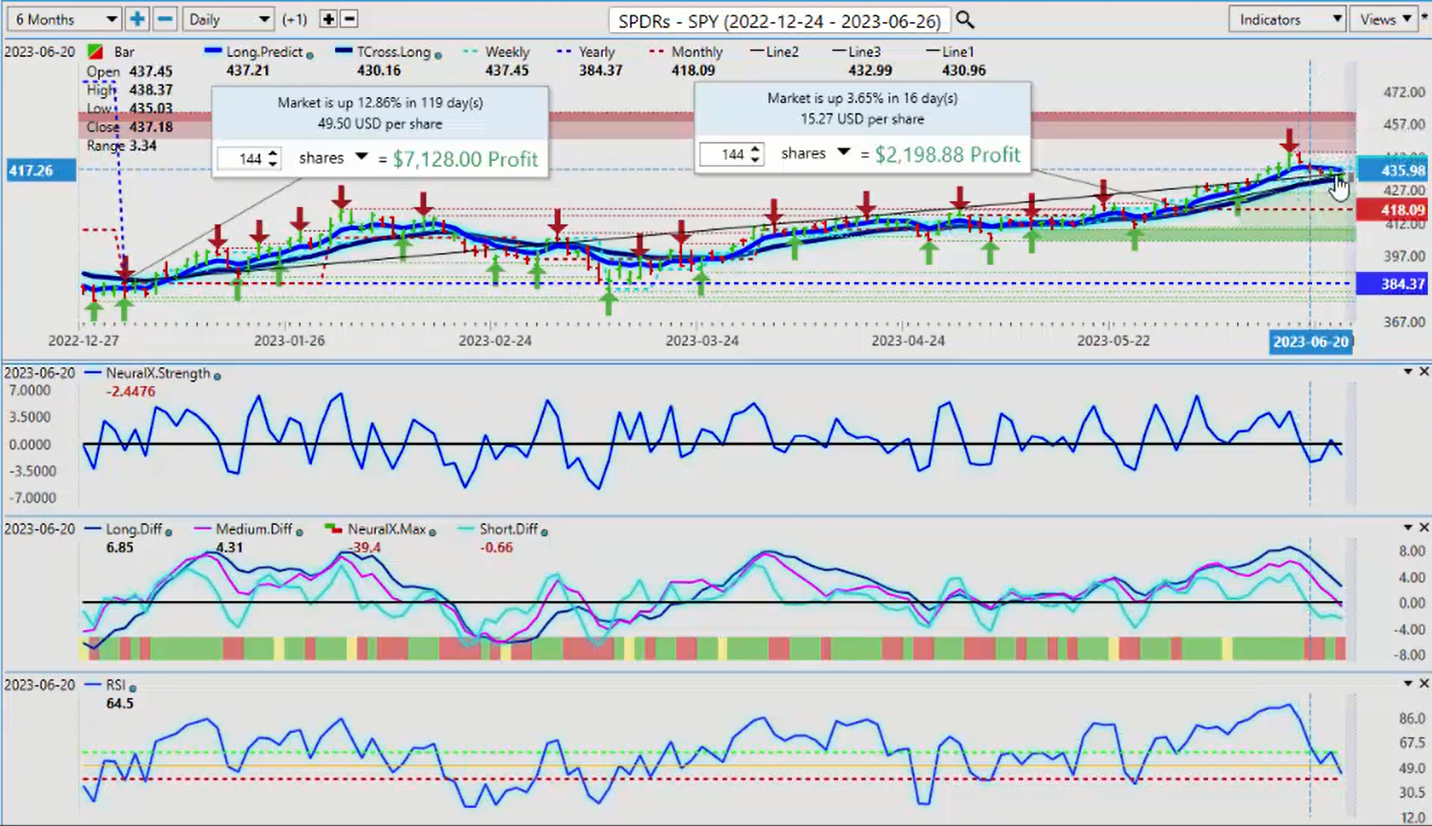
Task: Open the Daily interval dropdown
Action: pos(229,19)
